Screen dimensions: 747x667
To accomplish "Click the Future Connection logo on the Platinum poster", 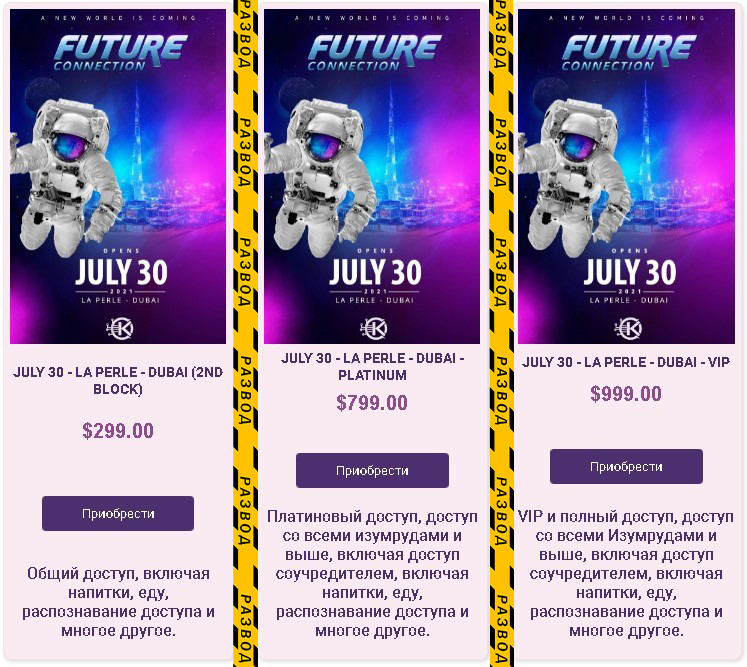I will coord(374,52).
